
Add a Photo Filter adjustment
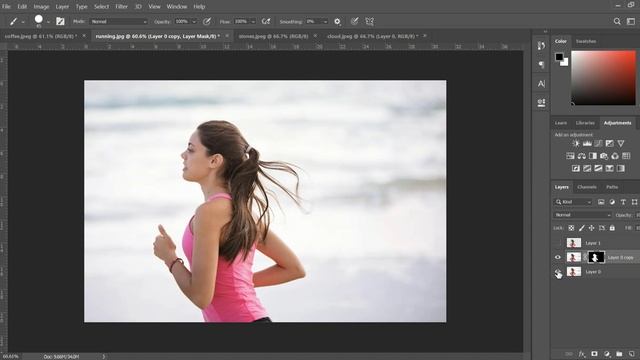[604, 156]
